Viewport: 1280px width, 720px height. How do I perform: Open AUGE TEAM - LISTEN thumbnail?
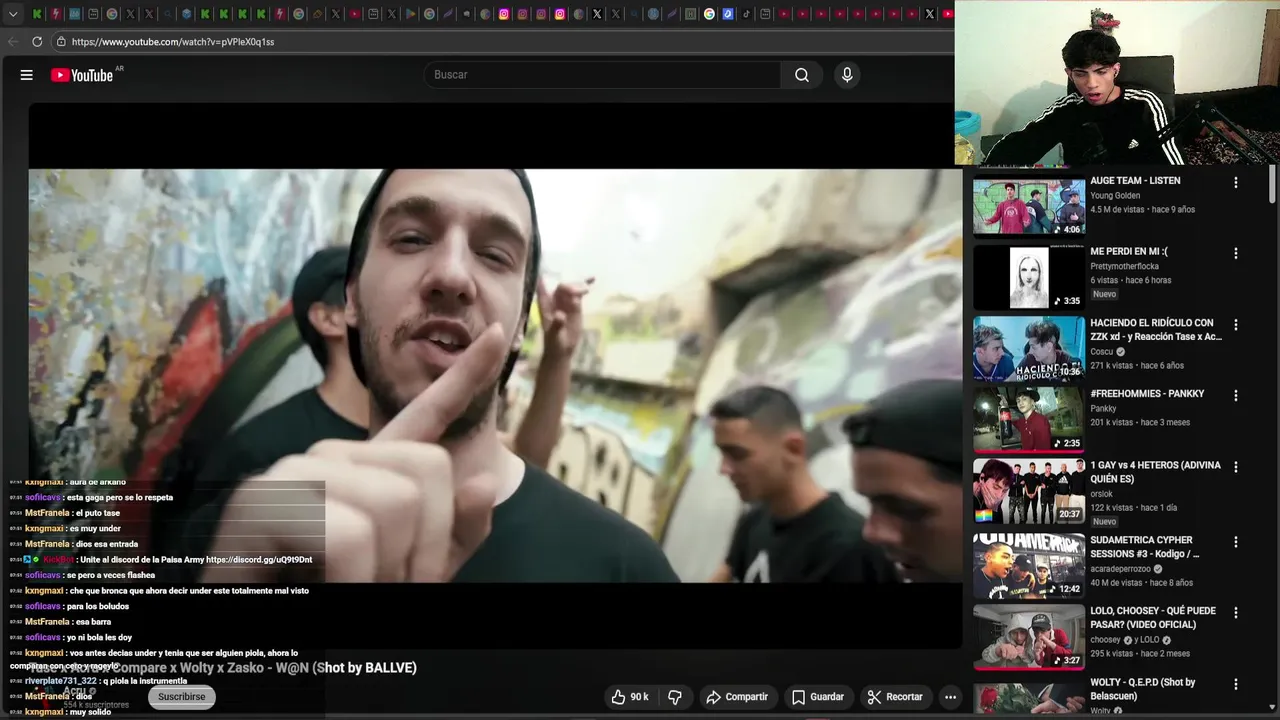[x=1029, y=208]
